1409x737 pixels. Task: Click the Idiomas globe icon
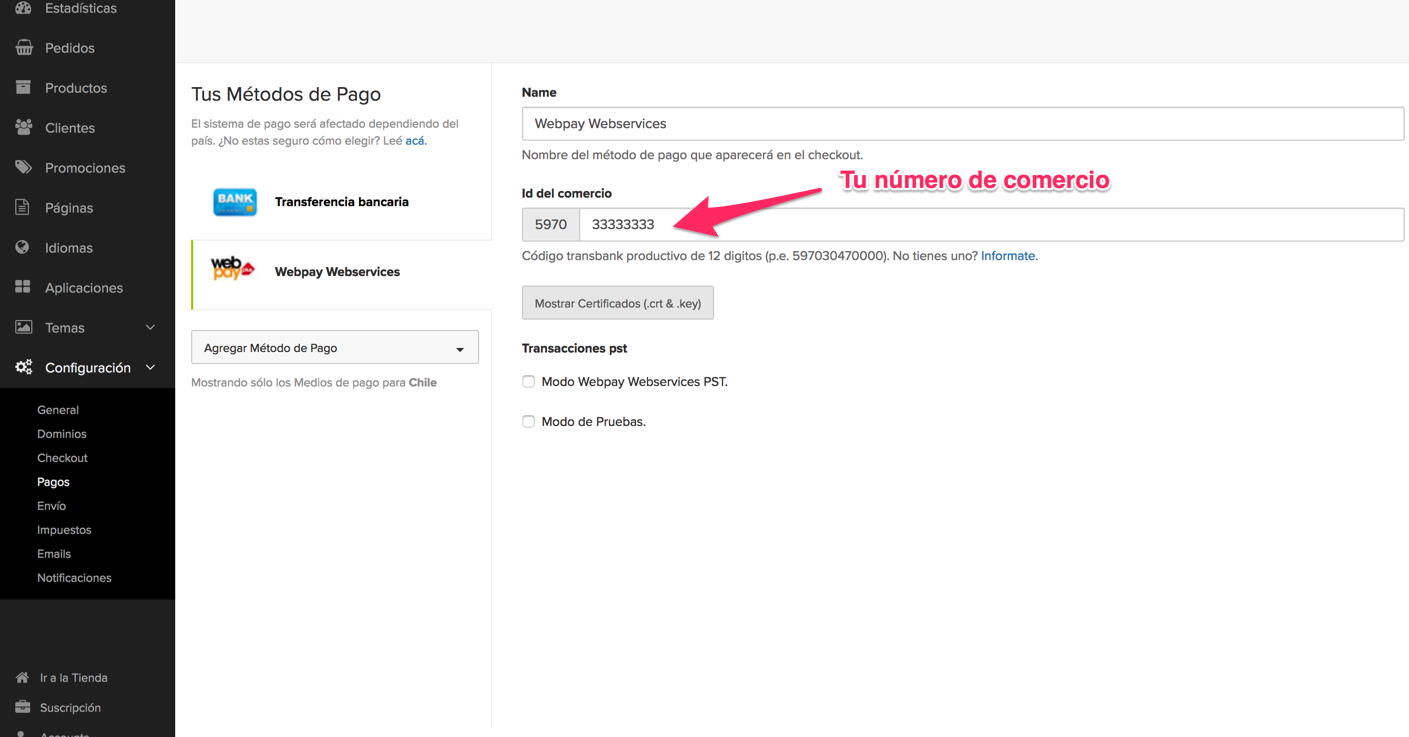click(23, 248)
